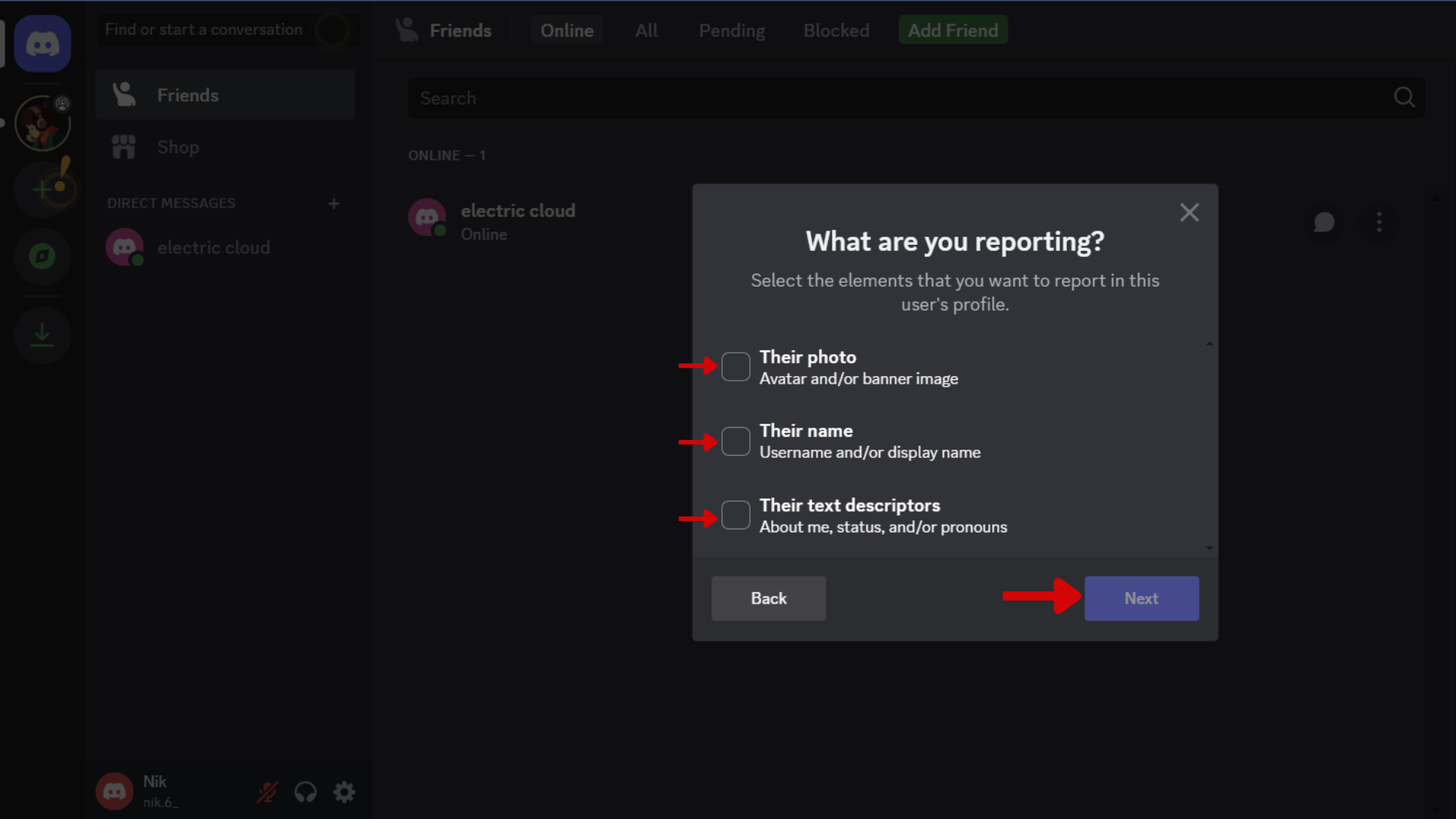Toggle the headset icon at bottom

click(x=306, y=792)
